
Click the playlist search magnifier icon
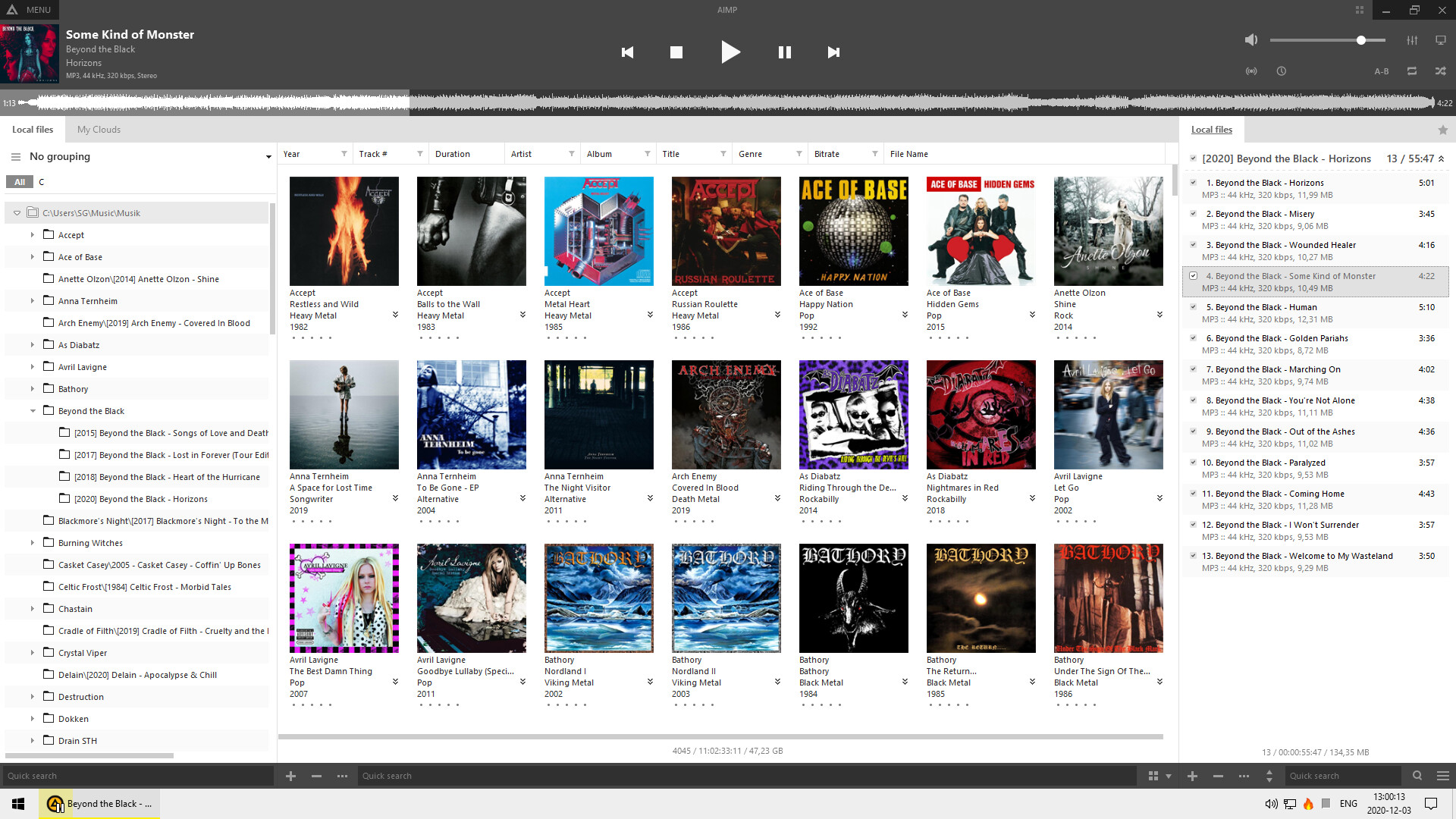[1417, 776]
